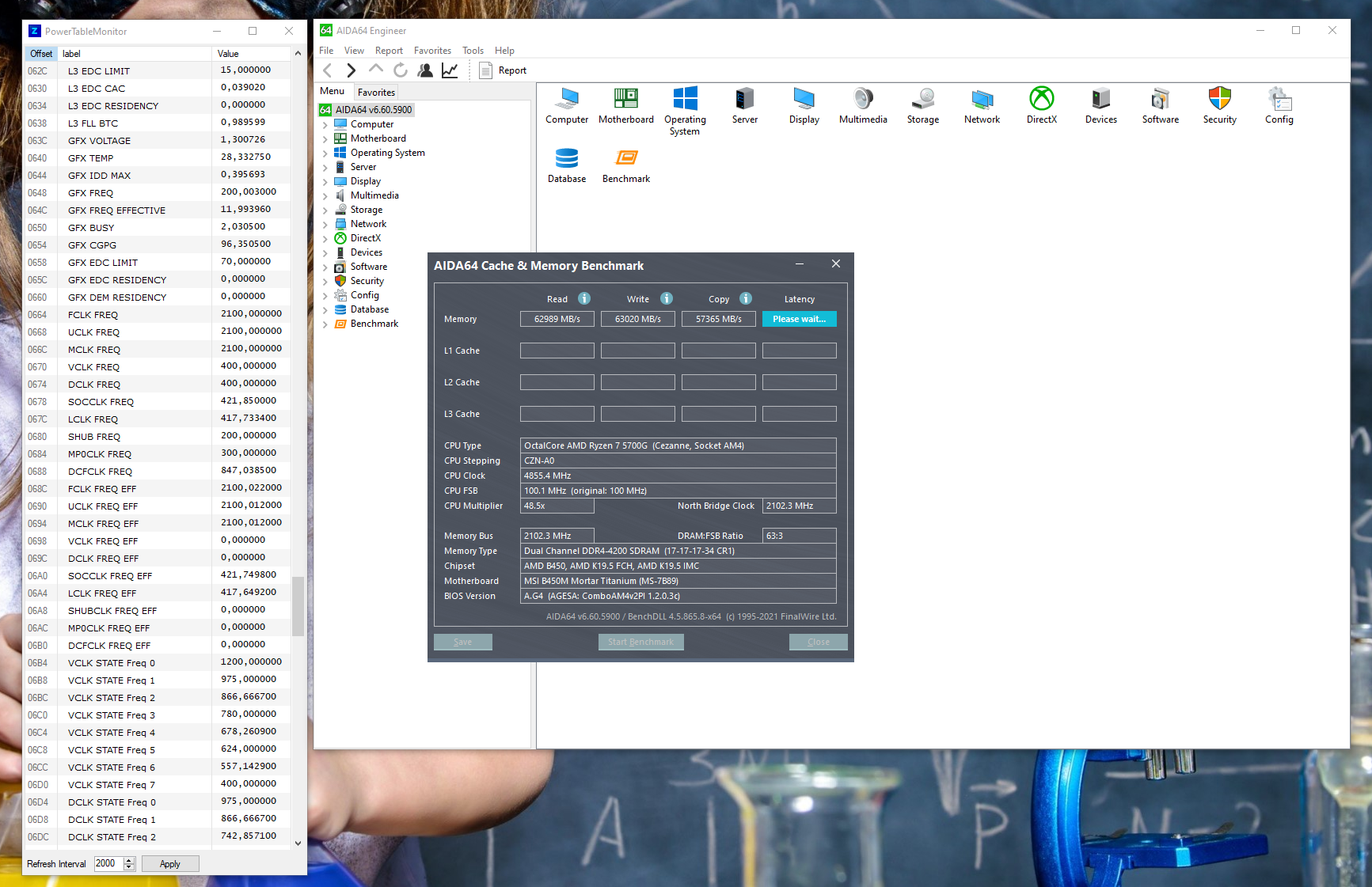The width and height of the screenshot is (1372, 887).
Task: Select the AIDA64 v6.60.5900 root tree item
Action: click(374, 110)
